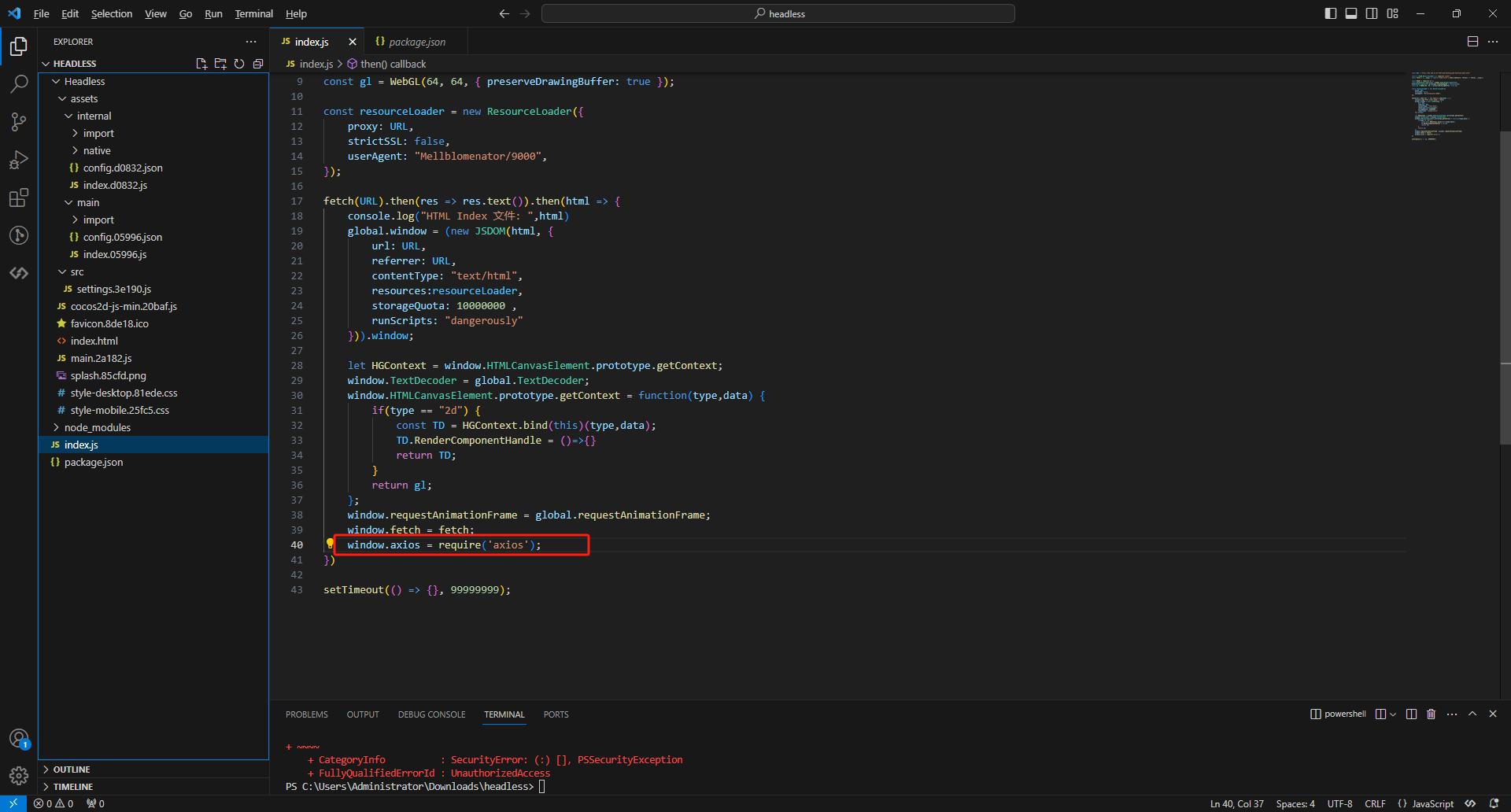The width and height of the screenshot is (1511, 812).
Task: Toggle the primary side bar layout button
Action: pyautogui.click(x=1331, y=13)
